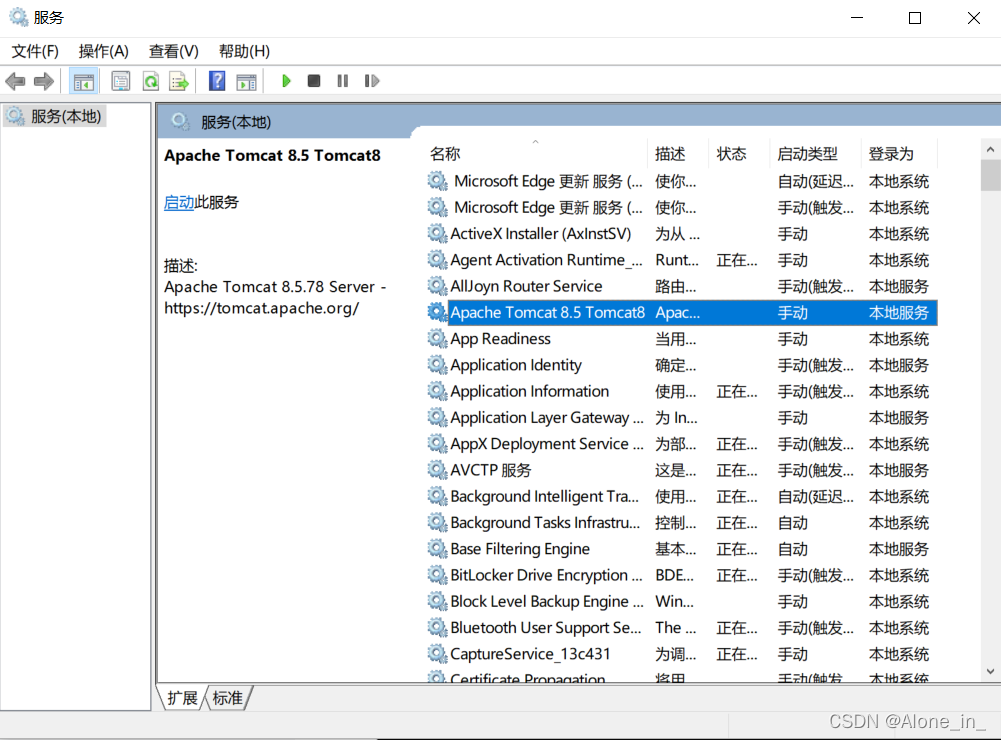Select Background Tasks Infrastructure service row
Viewport: 1001px width, 740px height.
click(682, 522)
